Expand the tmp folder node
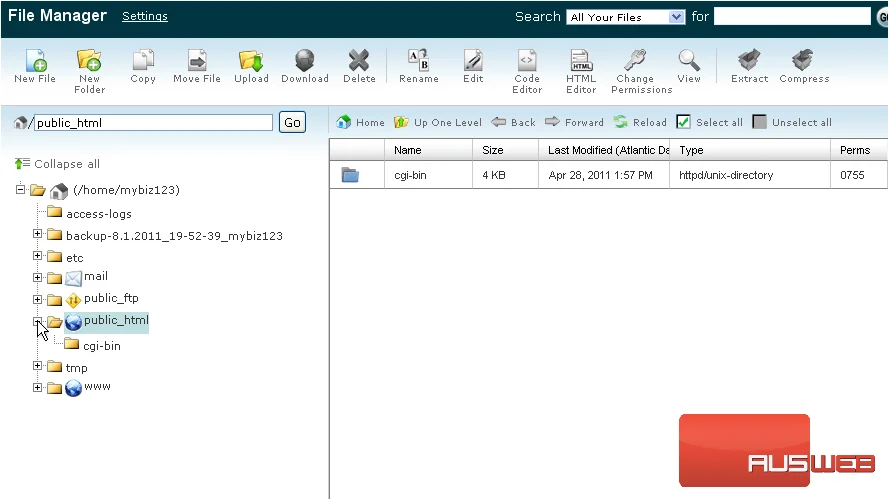889x500 pixels. 37,366
